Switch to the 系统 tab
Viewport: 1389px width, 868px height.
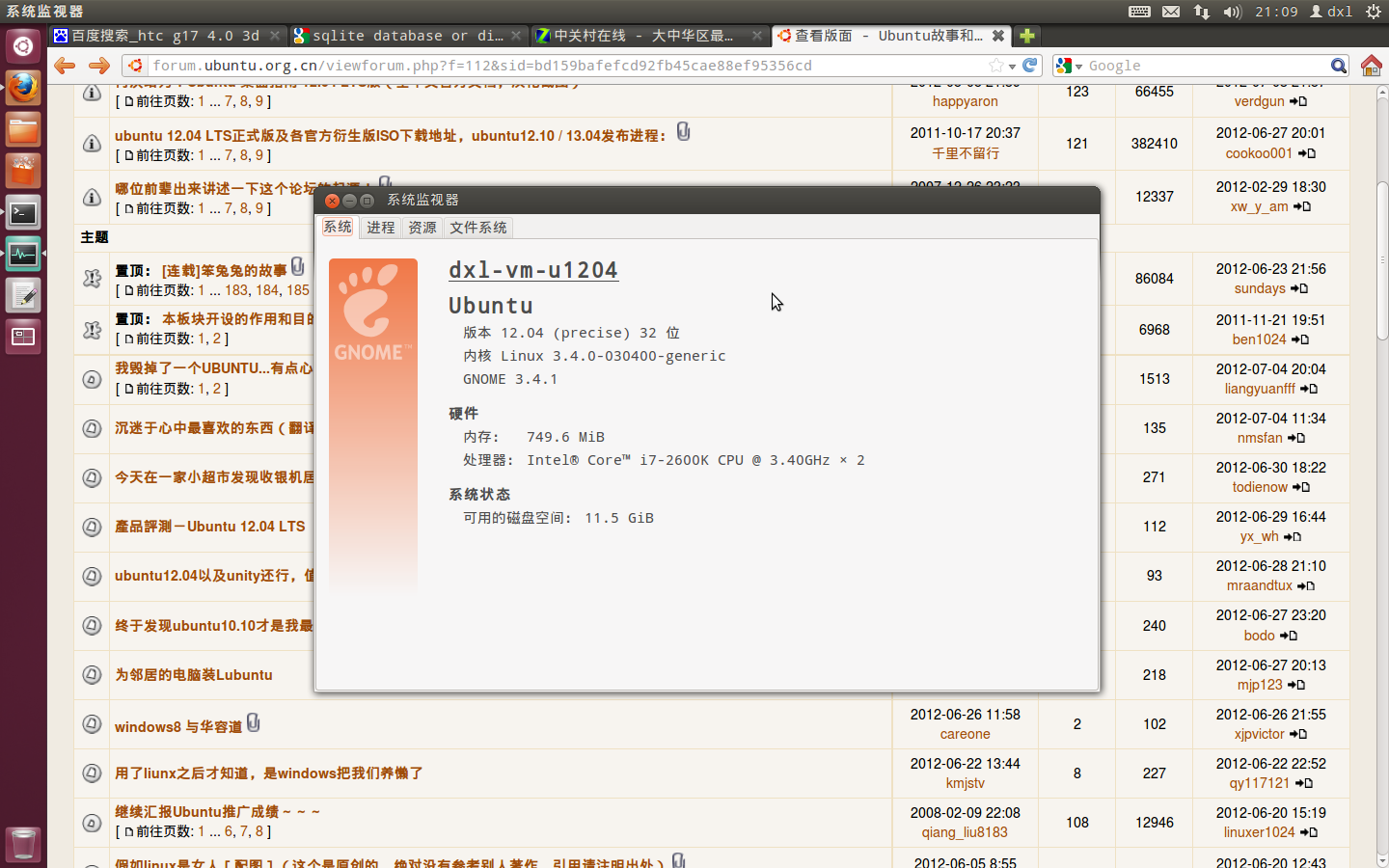(338, 227)
